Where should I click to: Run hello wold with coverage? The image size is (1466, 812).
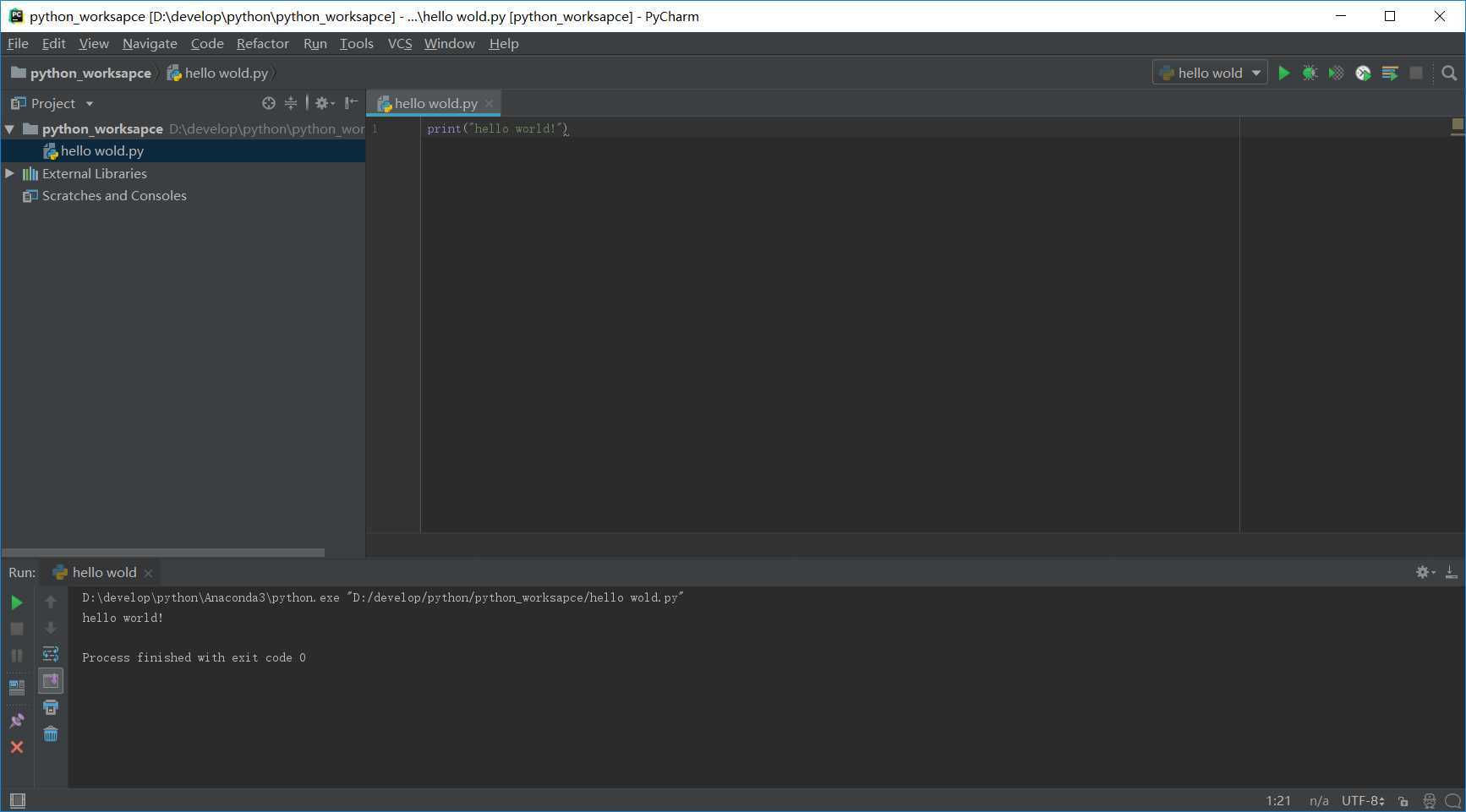tap(1336, 74)
